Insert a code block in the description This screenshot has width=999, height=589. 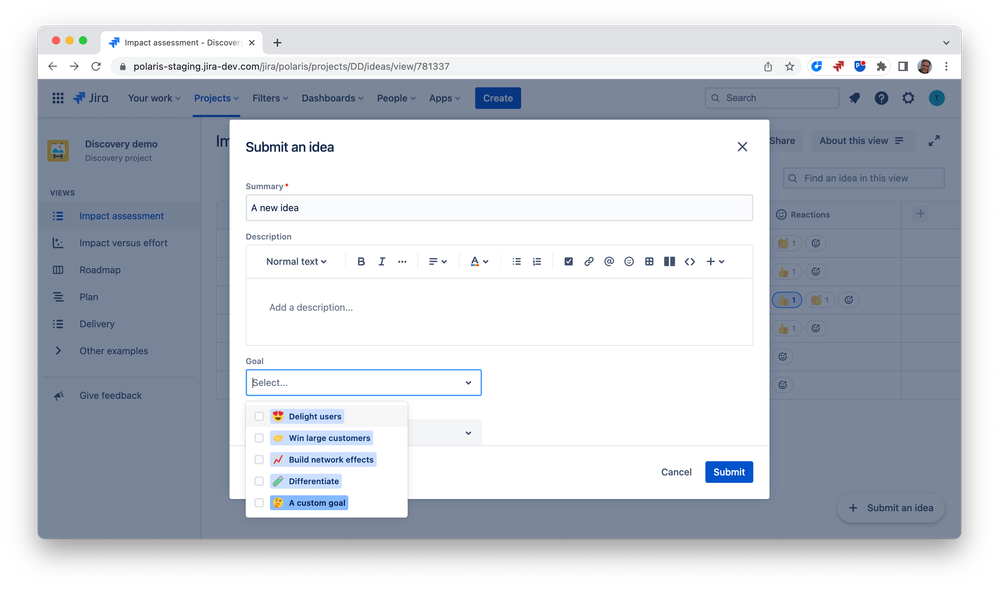[x=690, y=261]
